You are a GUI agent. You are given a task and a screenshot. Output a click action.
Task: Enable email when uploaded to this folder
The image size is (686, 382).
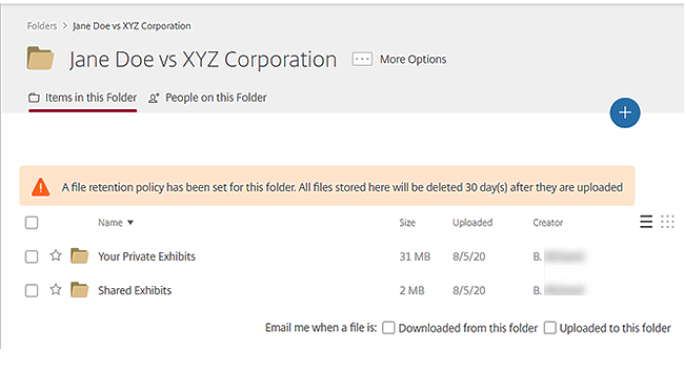tap(550, 328)
